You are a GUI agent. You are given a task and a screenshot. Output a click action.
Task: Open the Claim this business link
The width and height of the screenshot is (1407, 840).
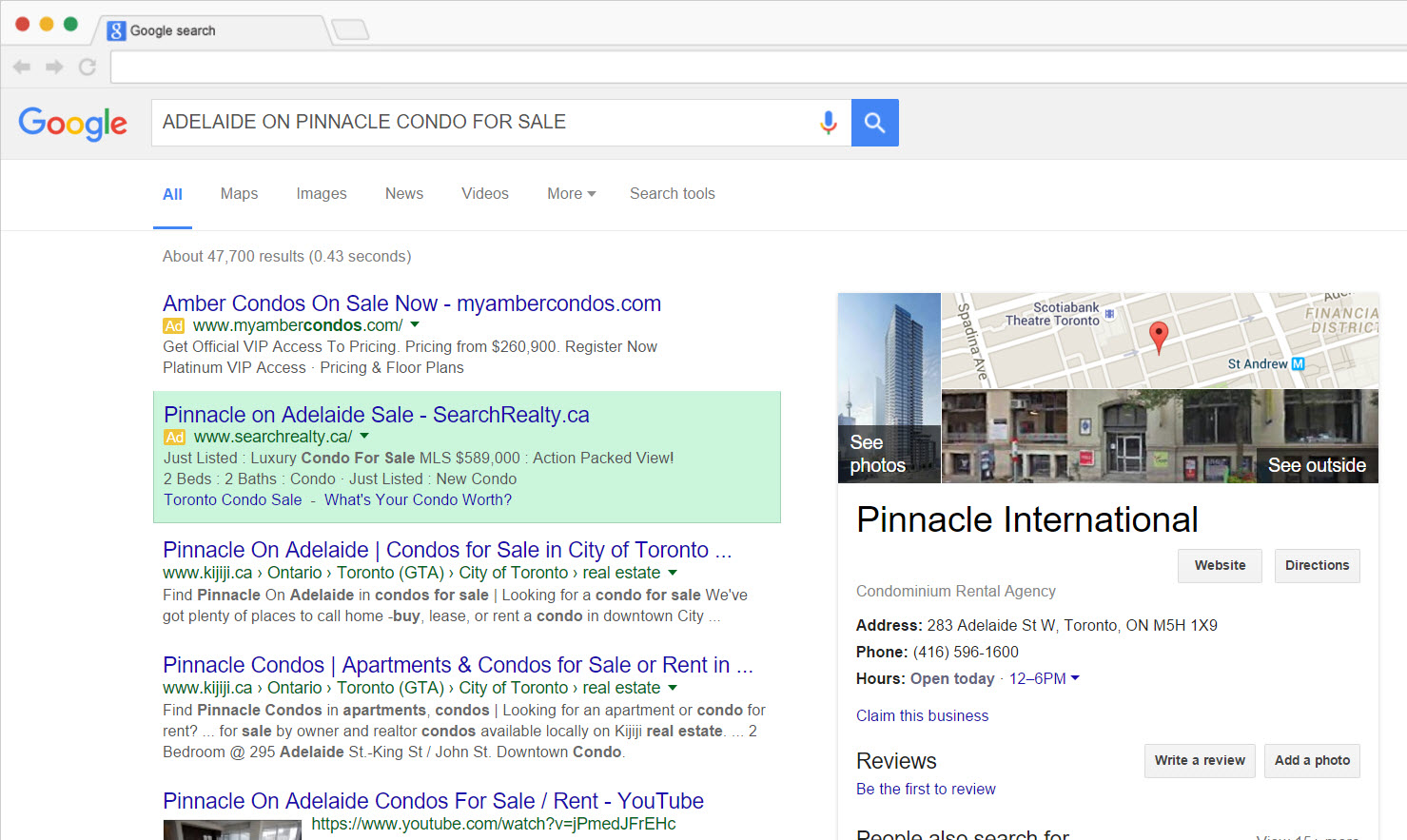tap(922, 716)
